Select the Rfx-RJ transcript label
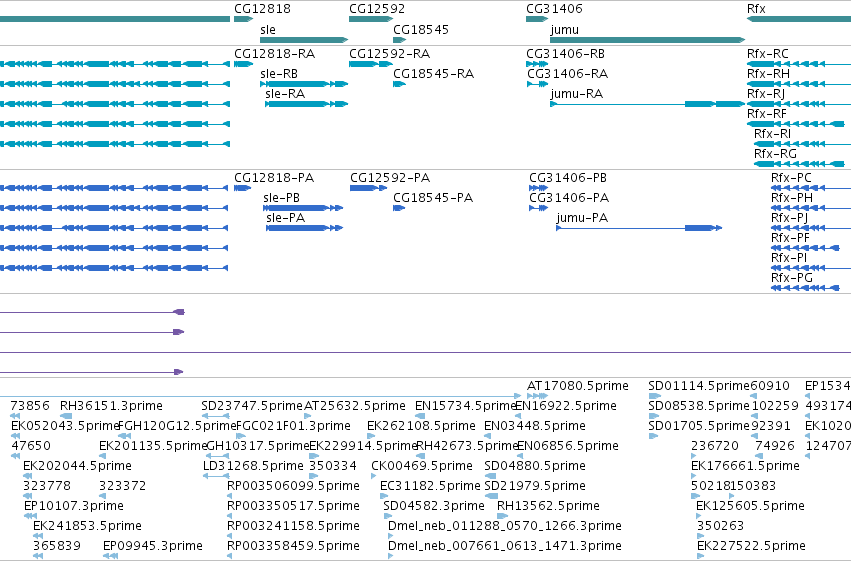Image resolution: width=851 pixels, height=561 pixels. pyautogui.click(x=766, y=94)
